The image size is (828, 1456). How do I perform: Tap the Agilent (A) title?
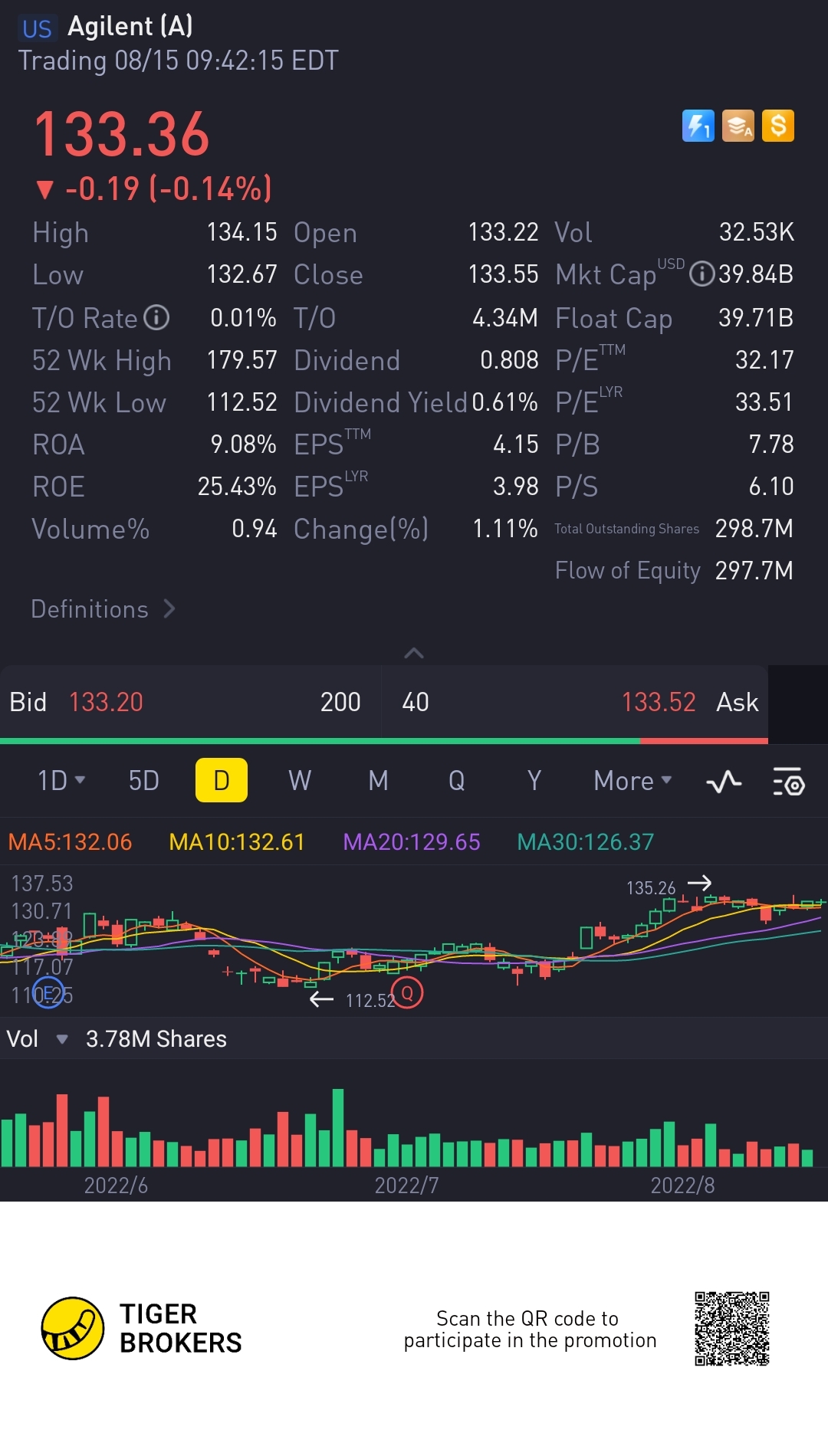click(130, 26)
